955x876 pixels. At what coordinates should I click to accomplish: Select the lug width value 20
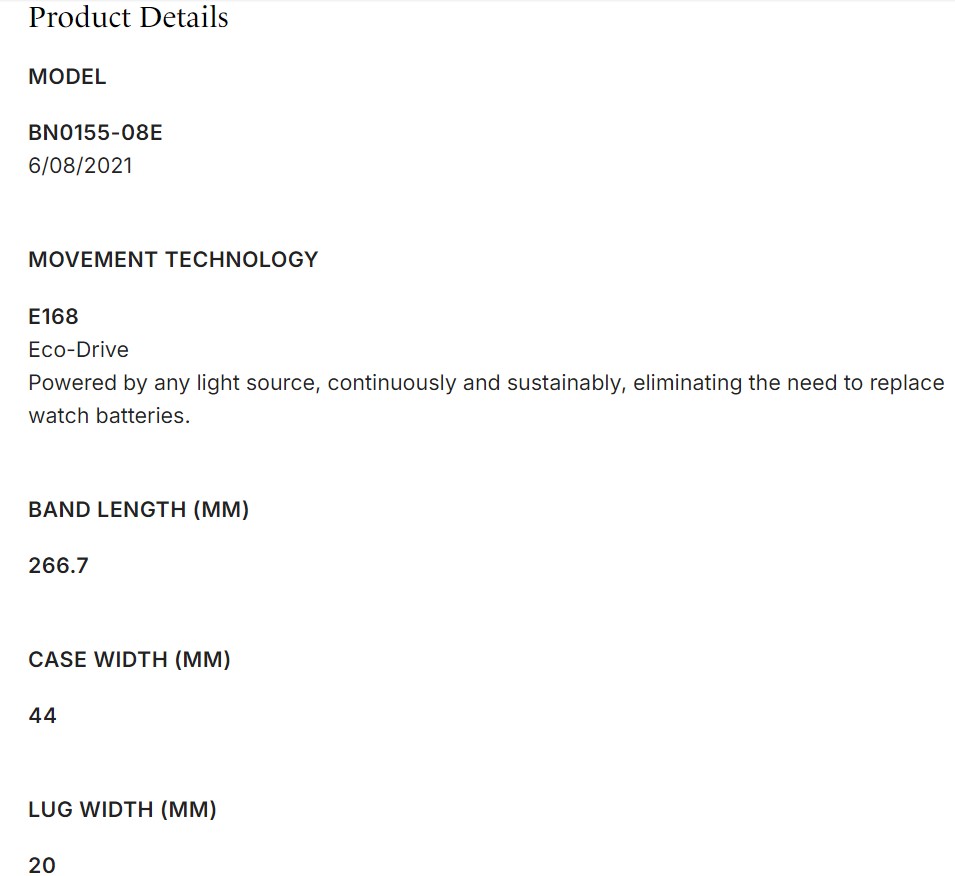42,866
